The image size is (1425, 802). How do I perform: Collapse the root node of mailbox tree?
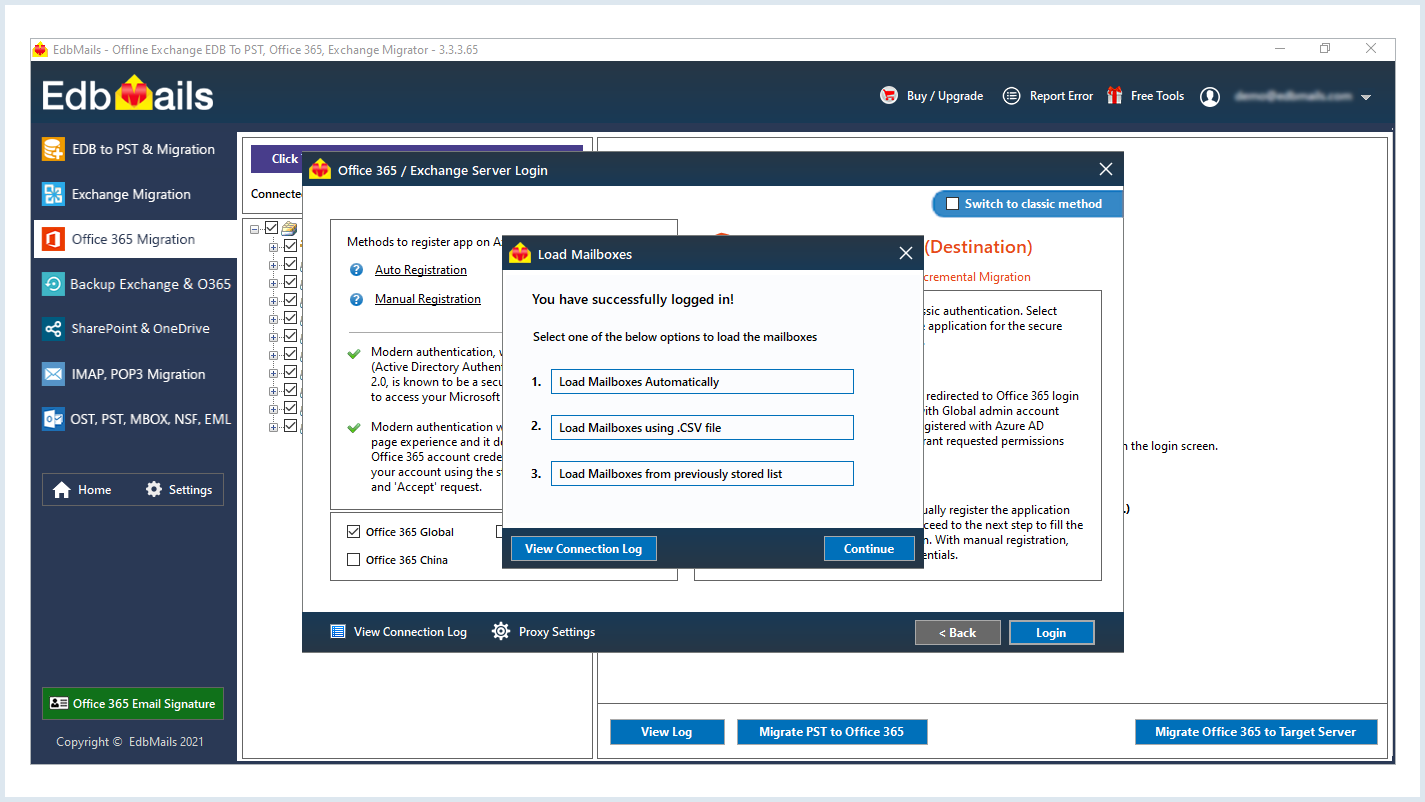256,228
